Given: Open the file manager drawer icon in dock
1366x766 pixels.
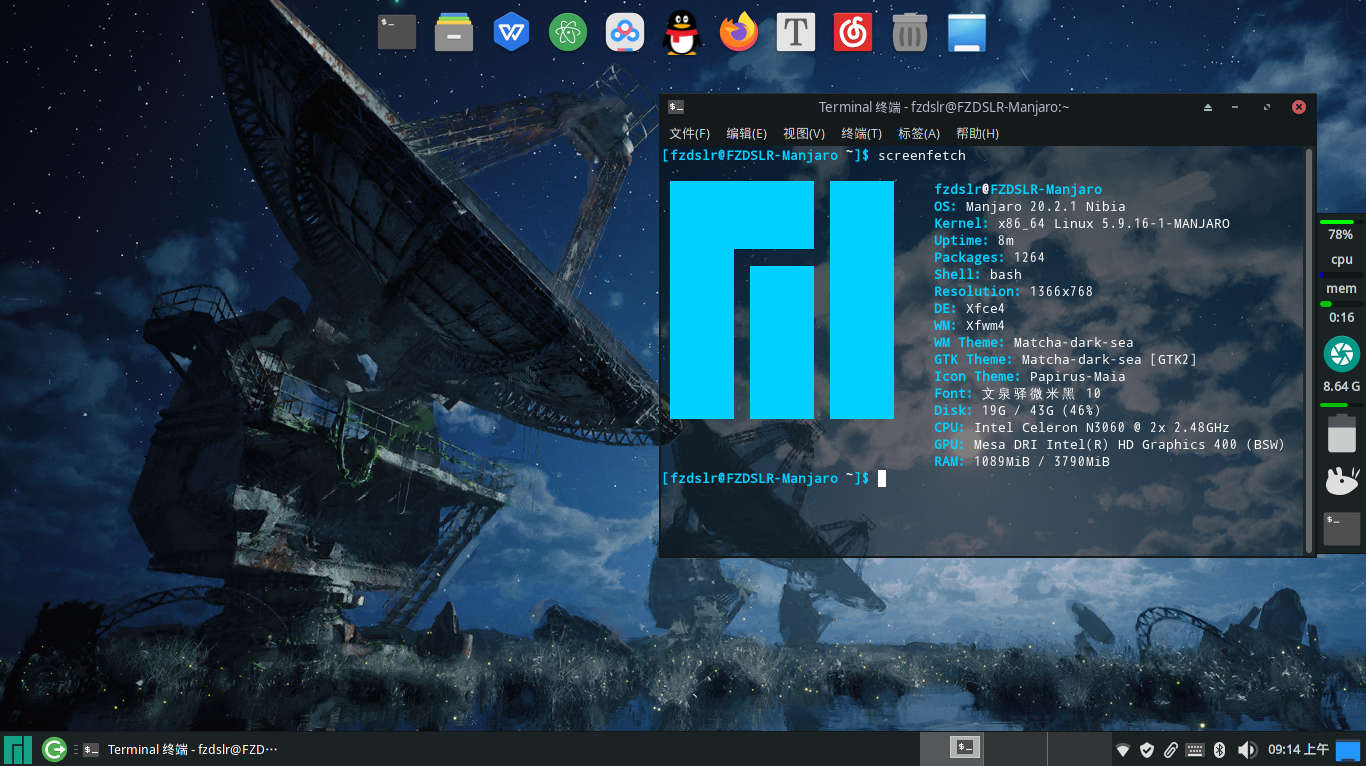Looking at the screenshot, I should click(454, 33).
